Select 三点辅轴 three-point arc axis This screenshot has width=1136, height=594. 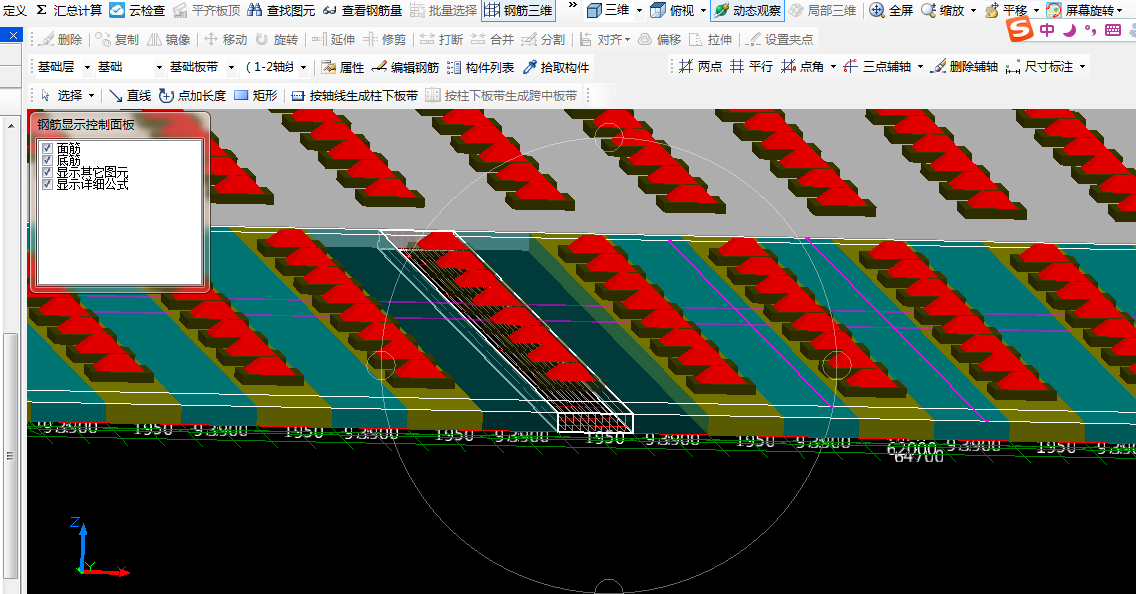pyautogui.click(x=877, y=66)
